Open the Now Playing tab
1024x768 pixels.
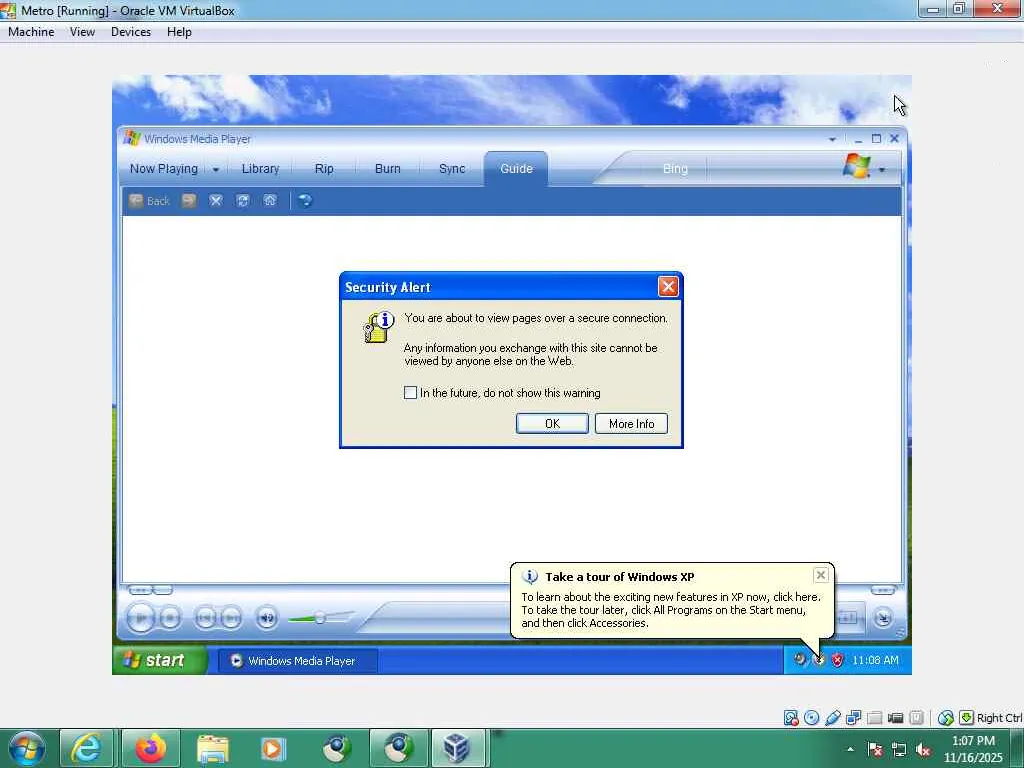pyautogui.click(x=163, y=168)
